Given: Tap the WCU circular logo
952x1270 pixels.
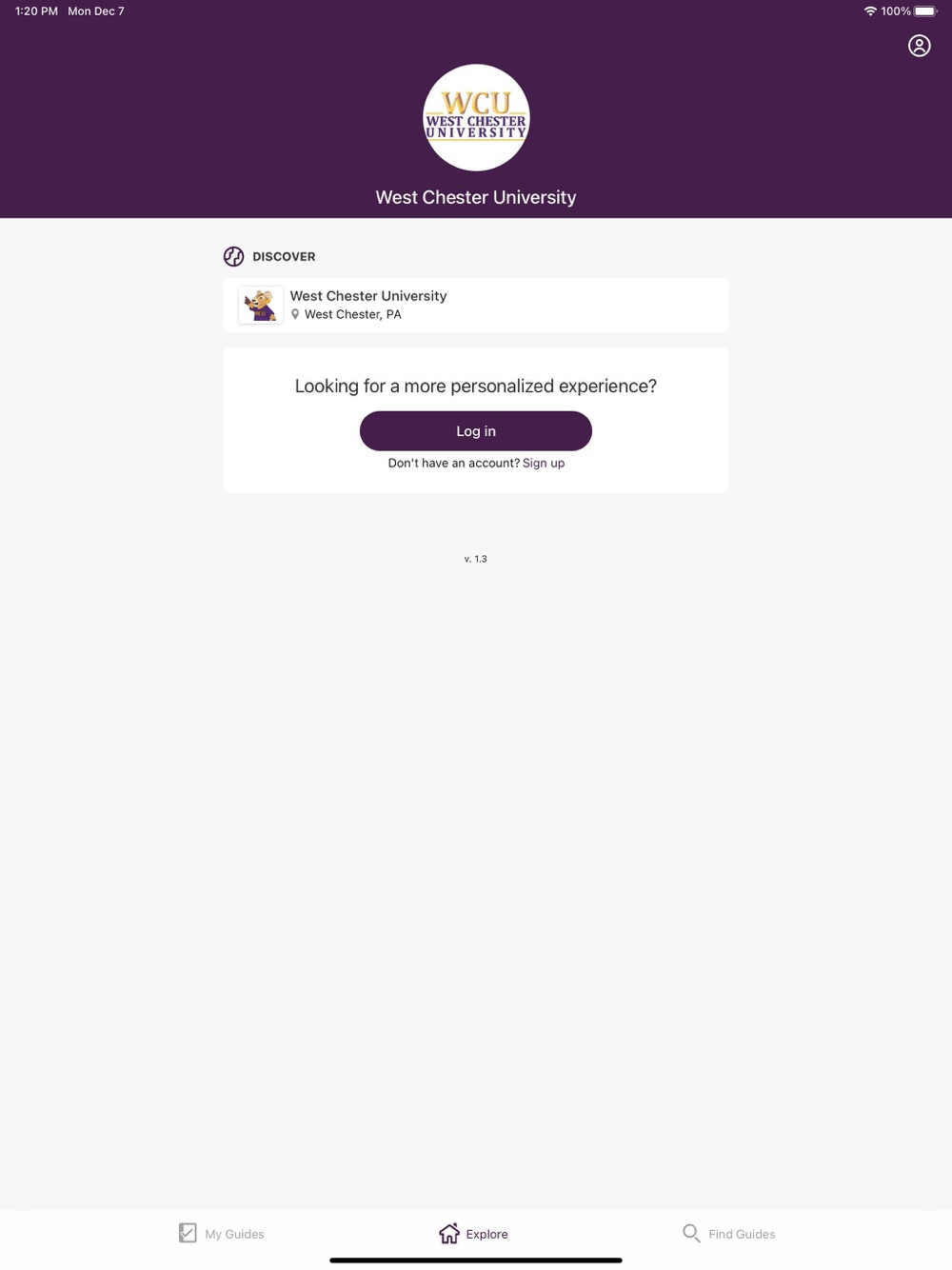Looking at the screenshot, I should click(x=476, y=118).
